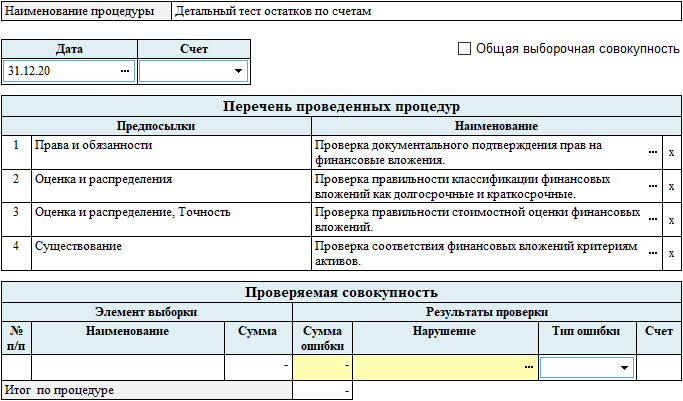Click the Перечень проведенных процедур header
The width and height of the screenshot is (683, 401).
(x=342, y=106)
